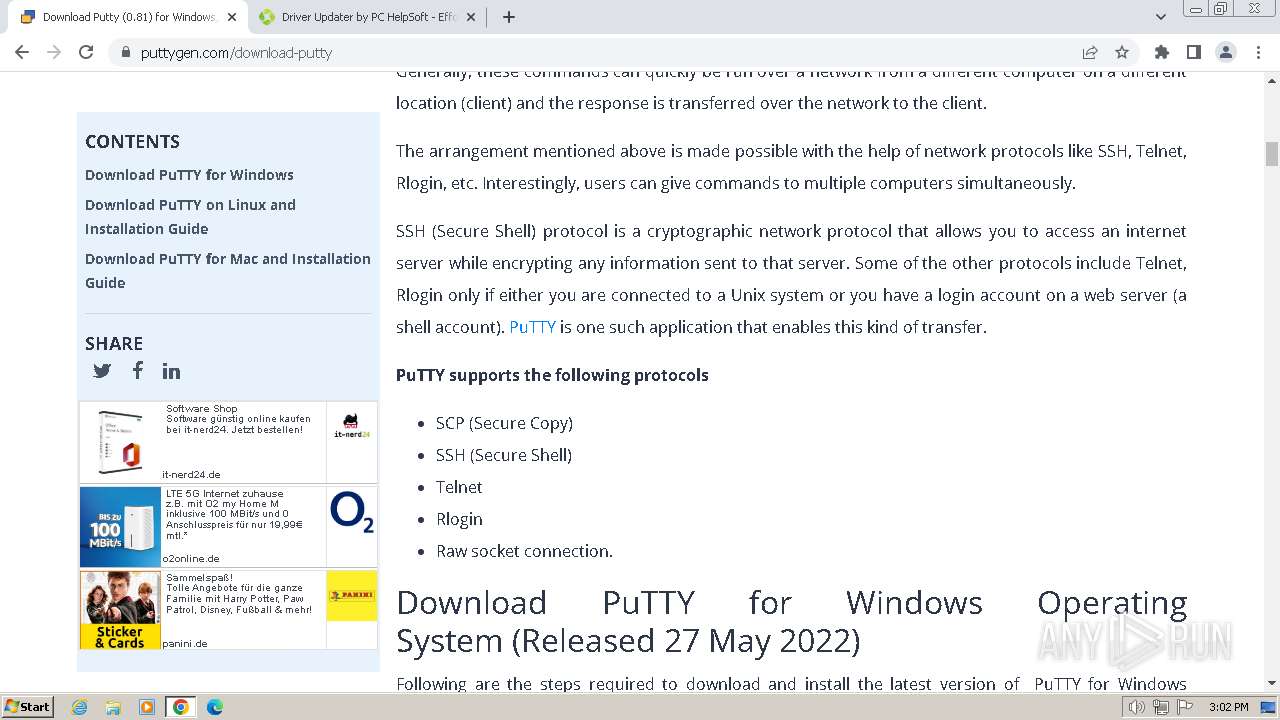Open Download PuTTY for Windows contents link
This screenshot has height=720, width=1280.
pos(189,175)
